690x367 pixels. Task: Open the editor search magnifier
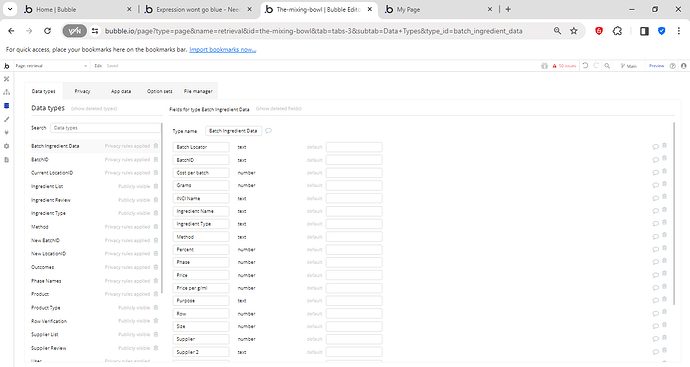coord(607,66)
